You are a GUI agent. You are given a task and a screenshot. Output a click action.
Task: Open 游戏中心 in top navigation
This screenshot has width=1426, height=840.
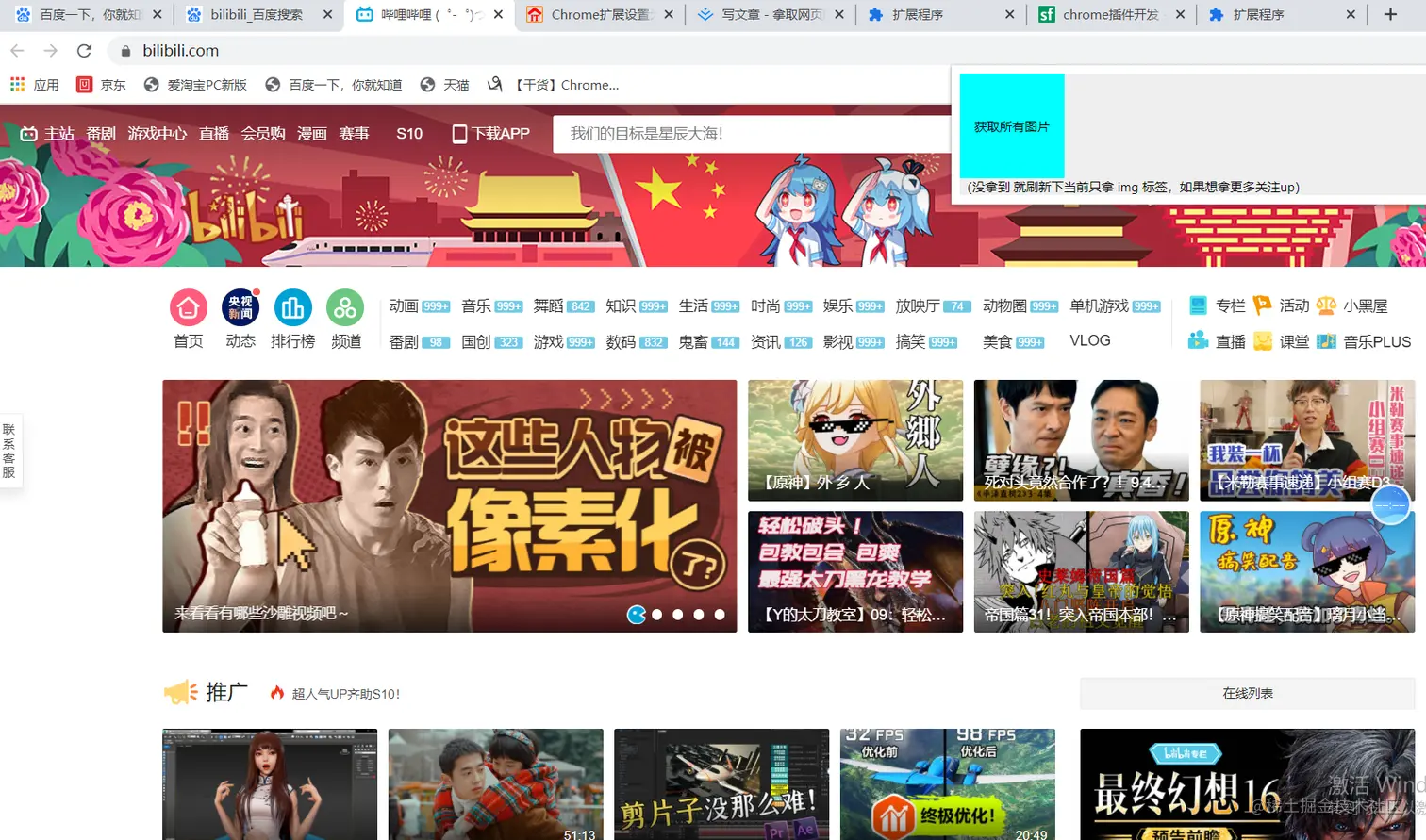[x=158, y=134]
